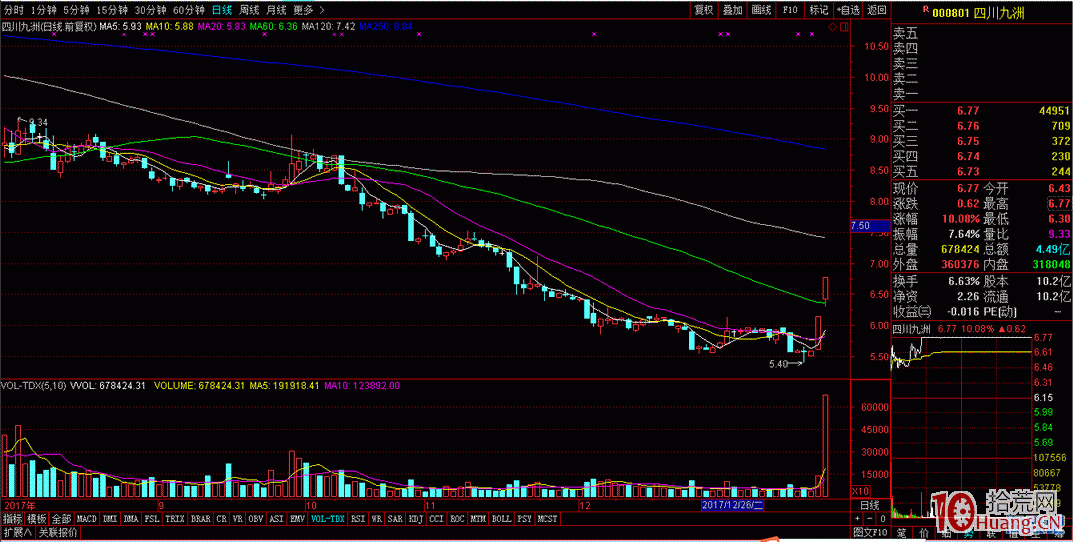Click stock title 000801 四川九洲

(978, 12)
